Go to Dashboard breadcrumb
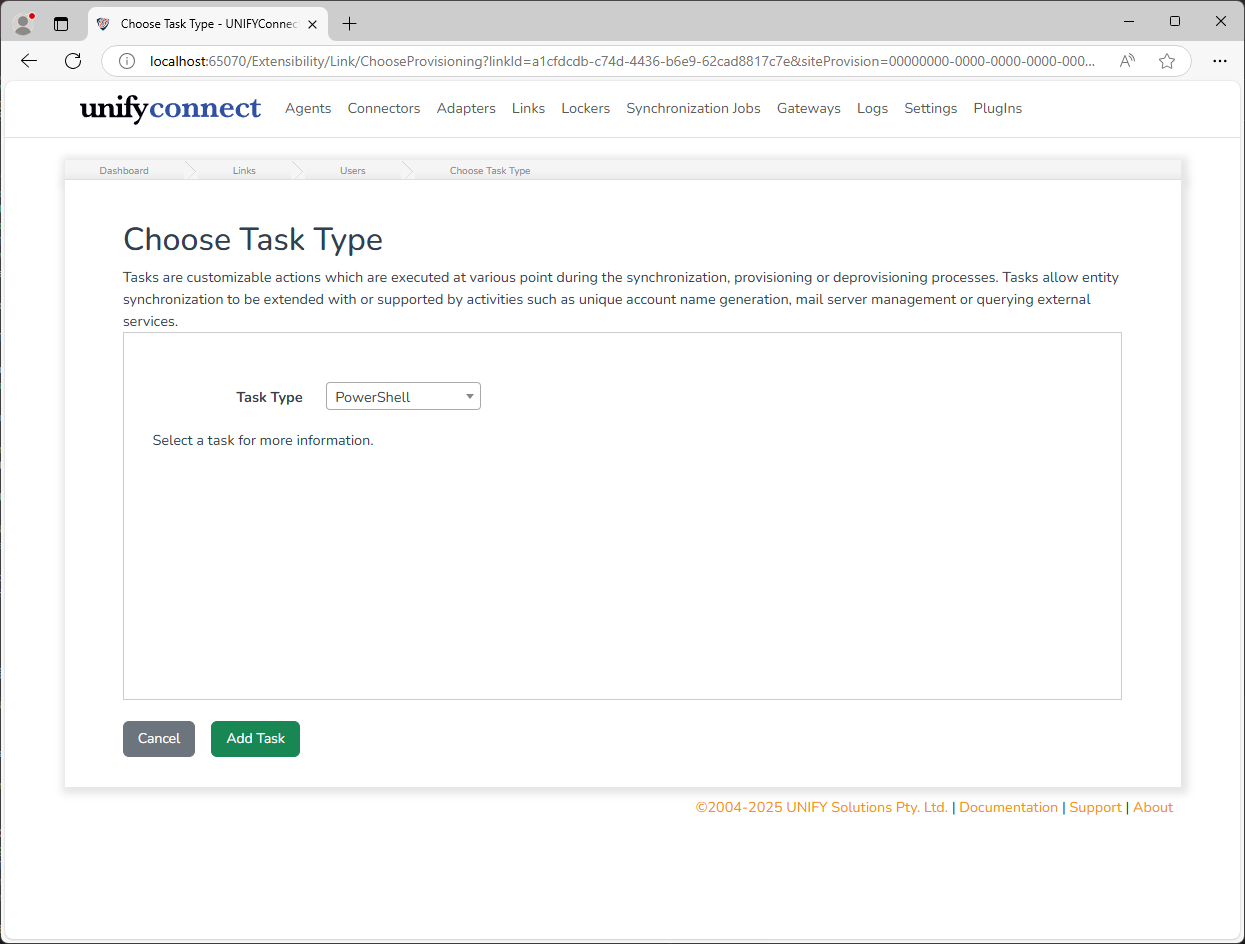The width and height of the screenshot is (1245, 944). [124, 171]
